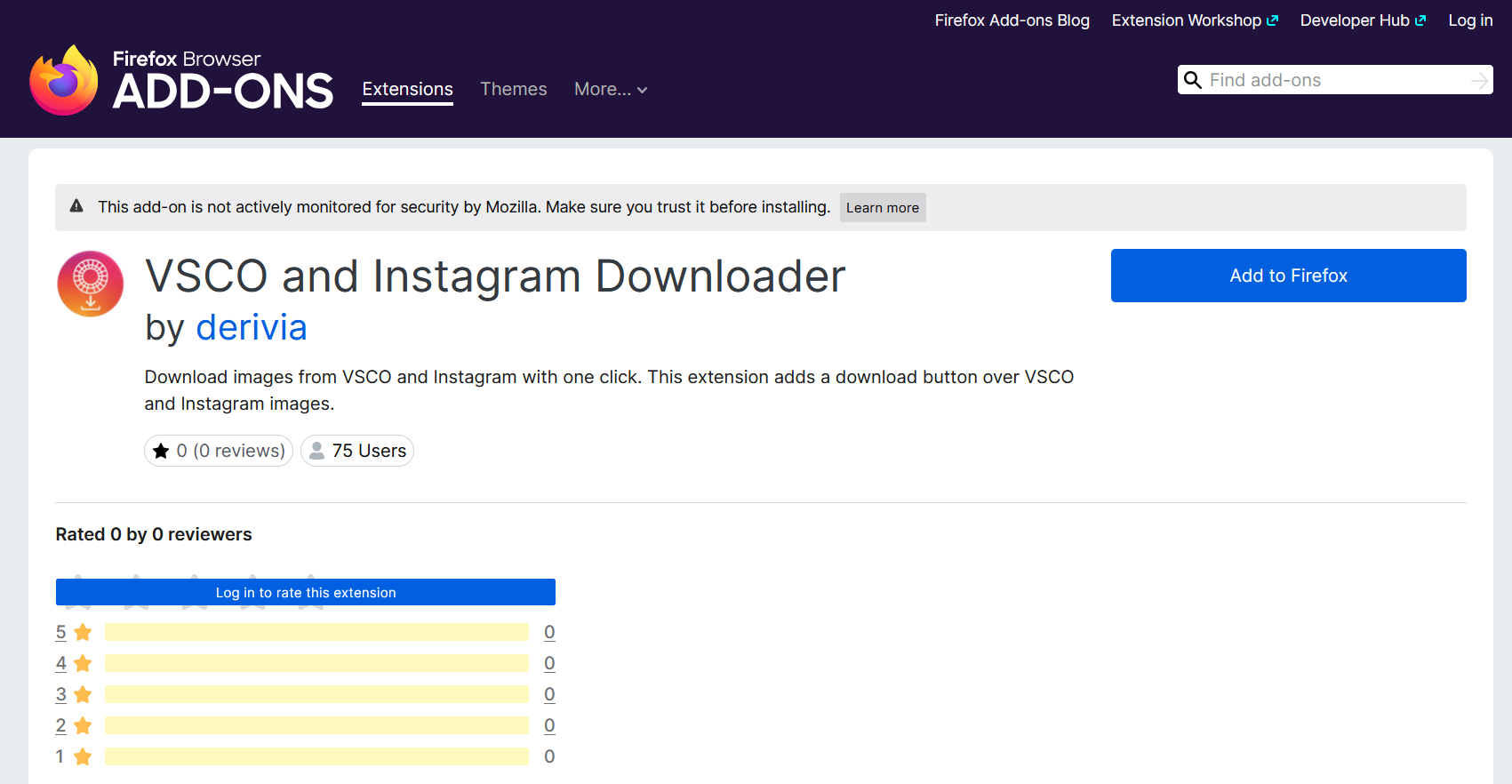Click the Developer Hub external link icon
The height and width of the screenshot is (784, 1512).
click(x=1420, y=20)
